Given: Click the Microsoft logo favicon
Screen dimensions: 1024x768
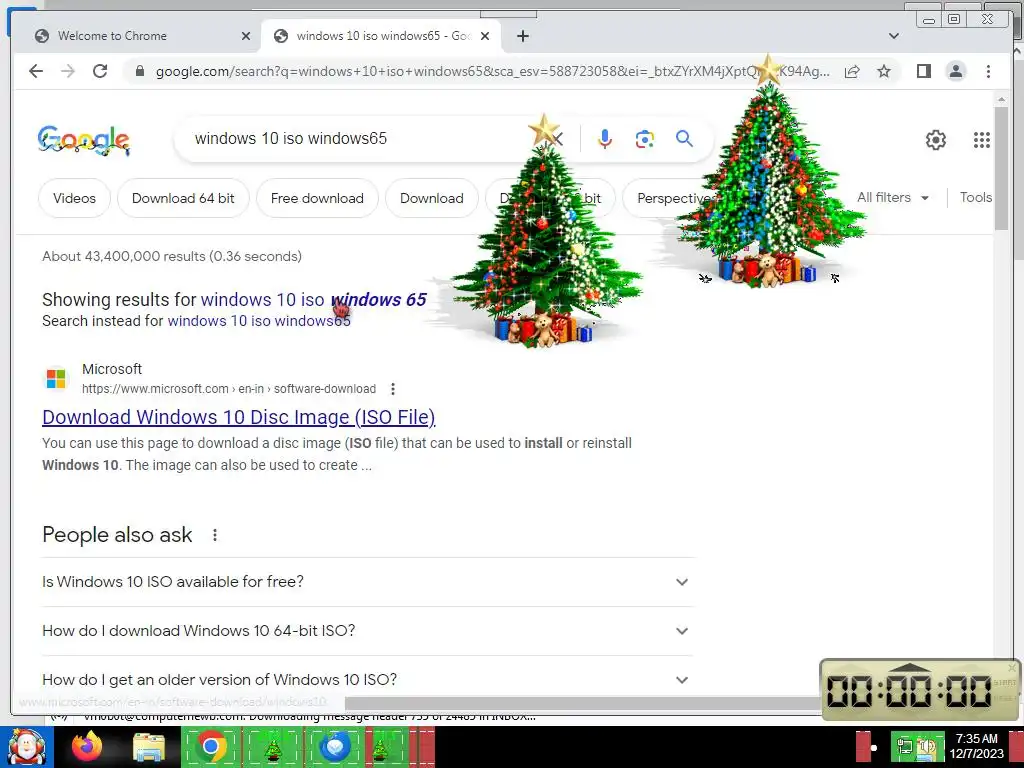Looking at the screenshot, I should 56,379.
